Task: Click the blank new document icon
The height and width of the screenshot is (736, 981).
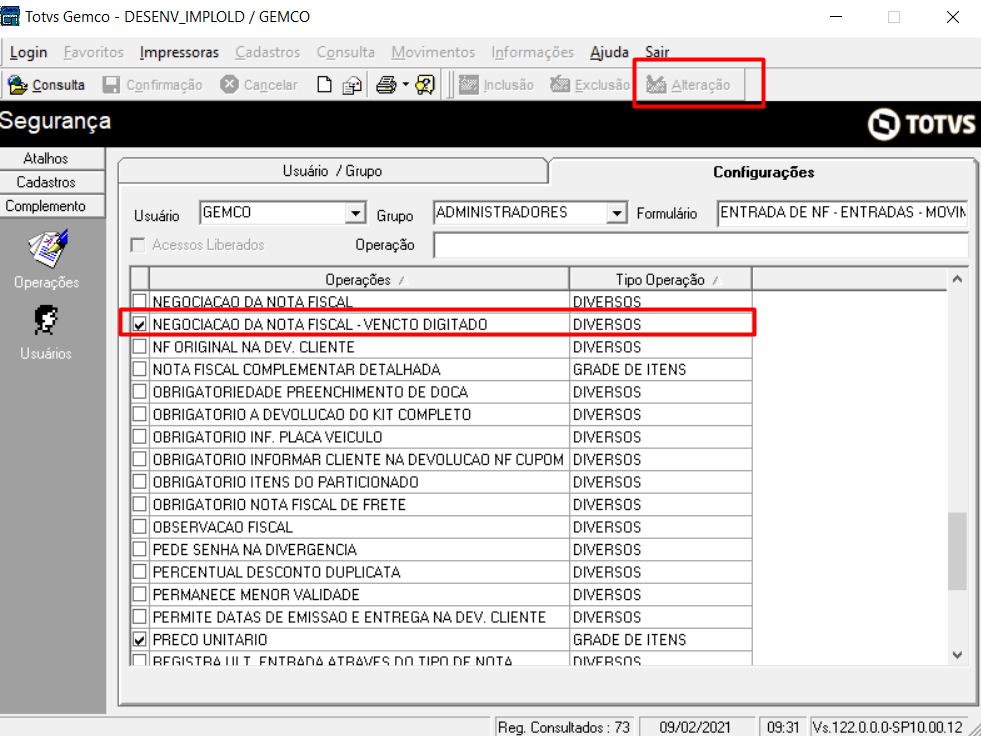Action: point(324,84)
